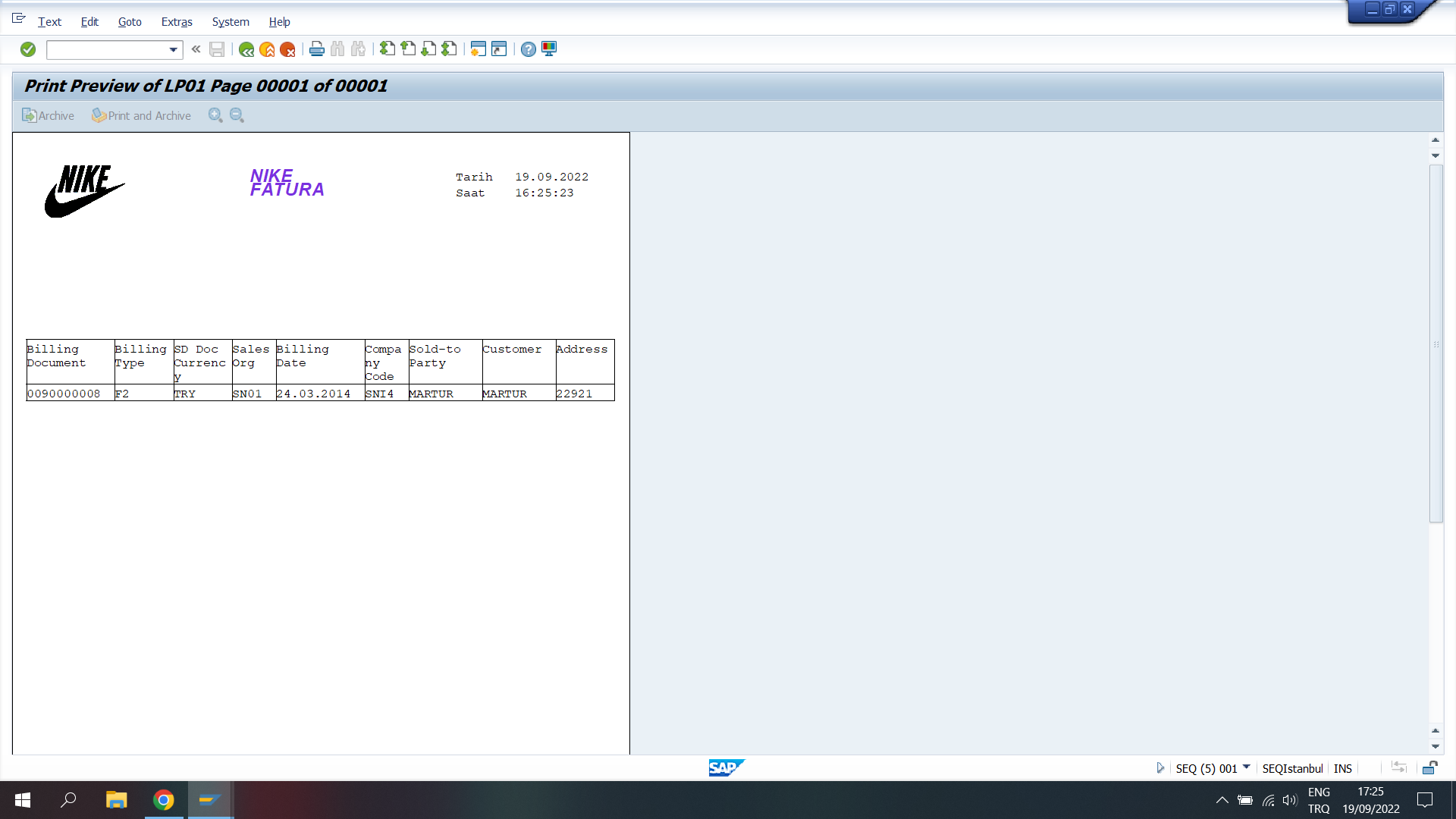Click the Print icon in the toolbar
Image resolution: width=1456 pixels, height=819 pixels.
click(317, 49)
